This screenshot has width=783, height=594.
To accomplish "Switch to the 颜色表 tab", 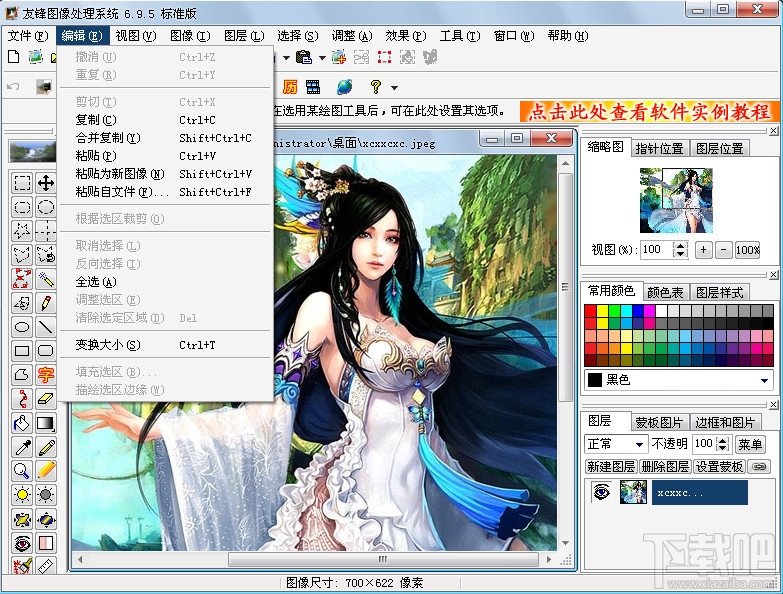I will pos(665,292).
